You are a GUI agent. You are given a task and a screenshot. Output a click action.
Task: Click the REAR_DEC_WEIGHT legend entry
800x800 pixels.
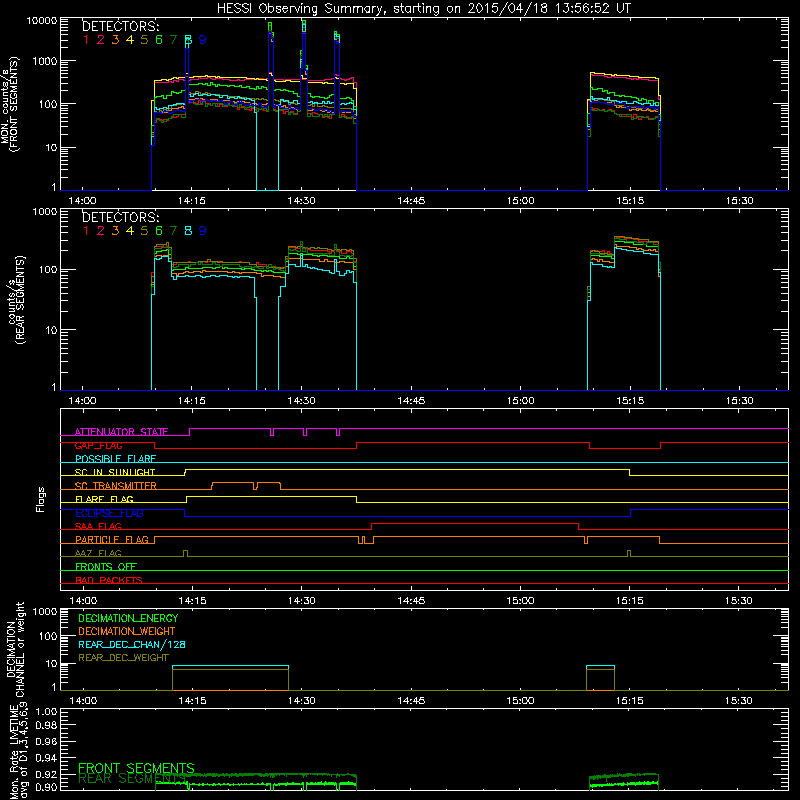pos(123,658)
